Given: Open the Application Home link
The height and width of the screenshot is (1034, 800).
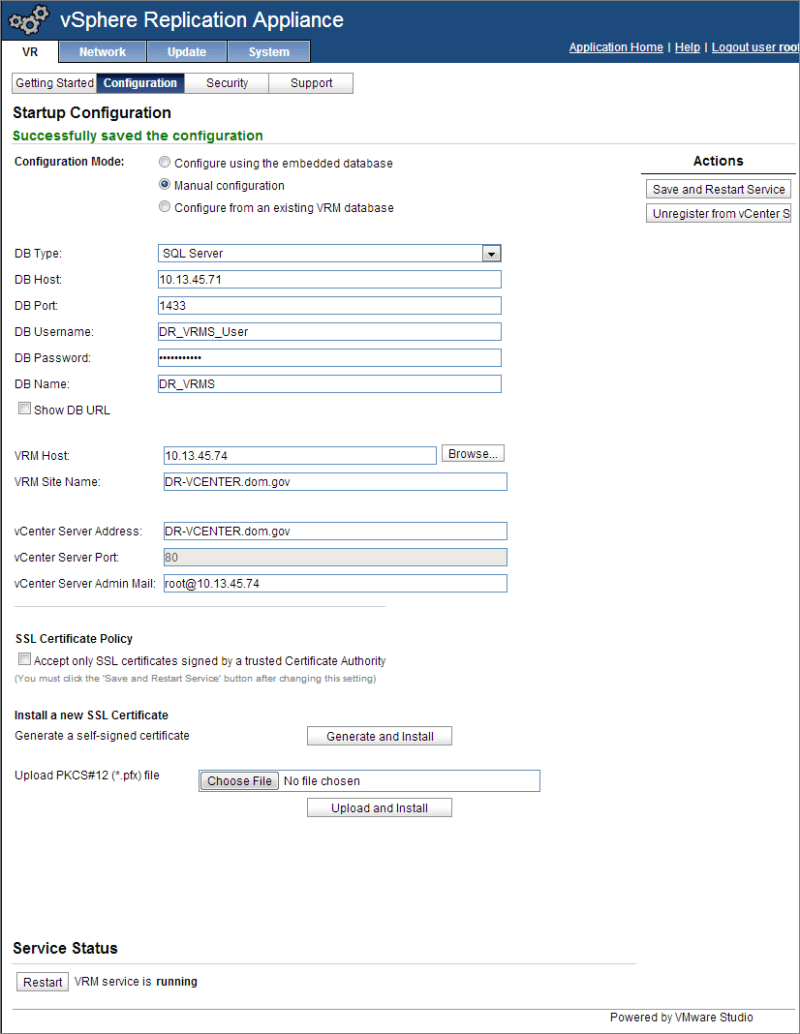Looking at the screenshot, I should pyautogui.click(x=615, y=47).
